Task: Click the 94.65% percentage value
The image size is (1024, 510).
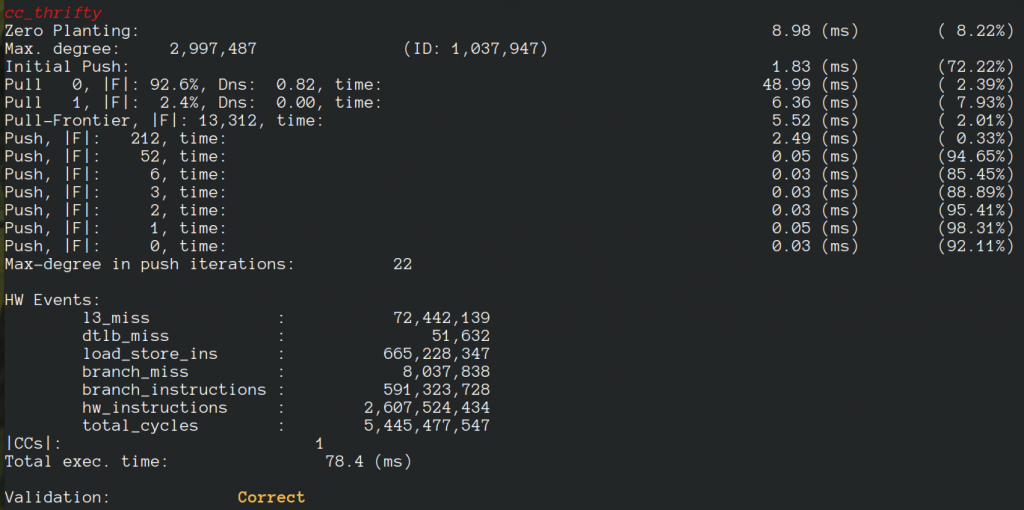Action: [x=977, y=157]
